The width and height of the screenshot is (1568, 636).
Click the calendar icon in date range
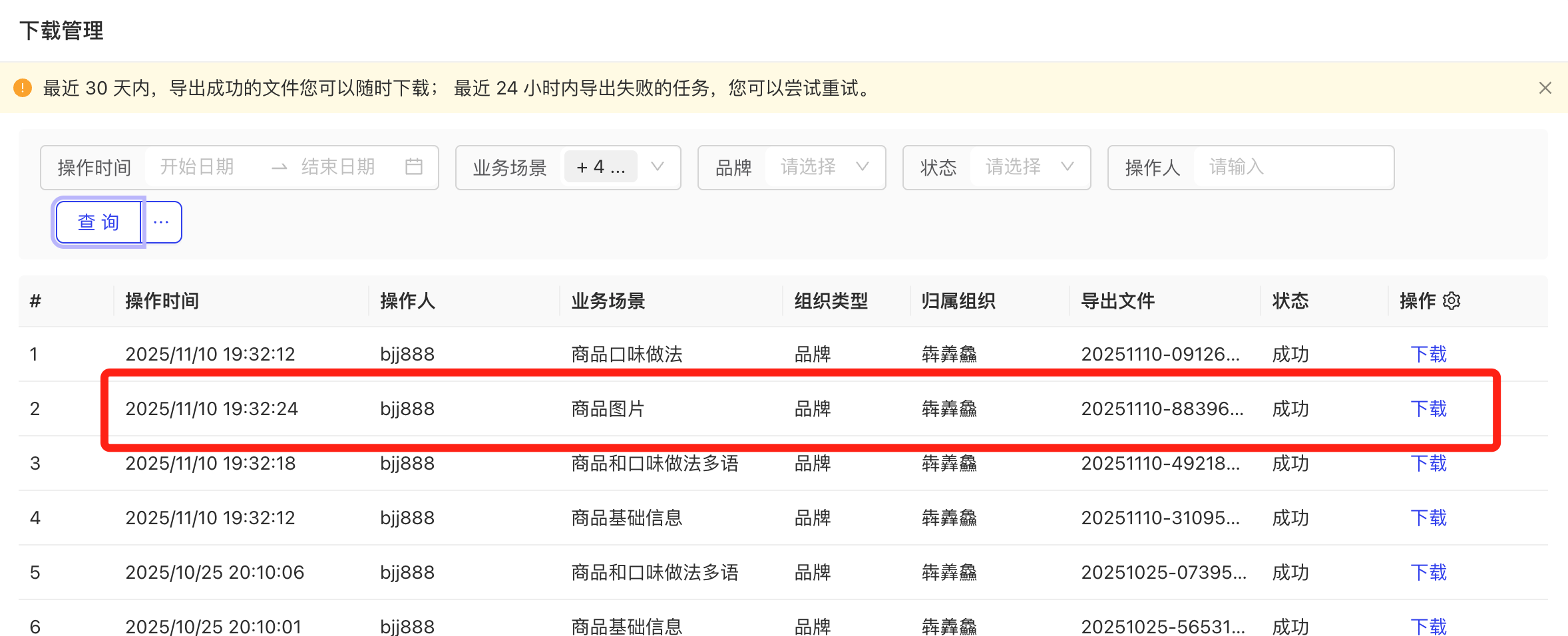413,166
